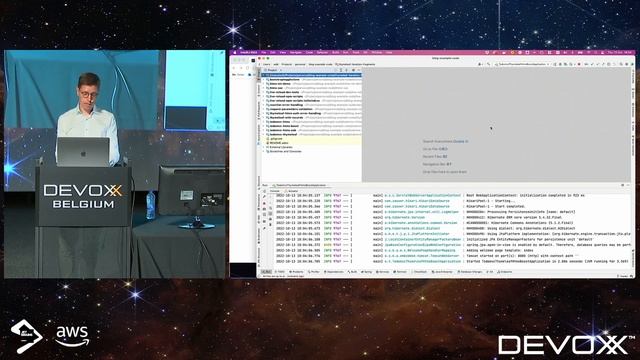Open the Profiler tool window
Viewport: 640px width, 360px height.
(x=313, y=272)
